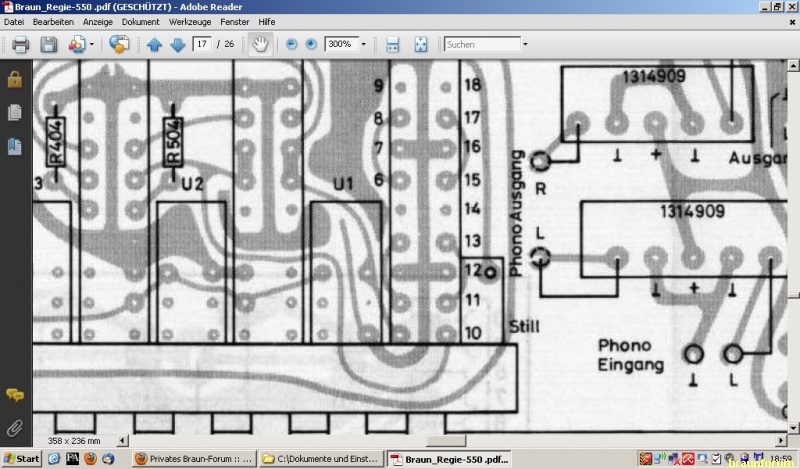This screenshot has width=800, height=469.
Task: Open the Comments panel icon
Action: click(x=15, y=394)
